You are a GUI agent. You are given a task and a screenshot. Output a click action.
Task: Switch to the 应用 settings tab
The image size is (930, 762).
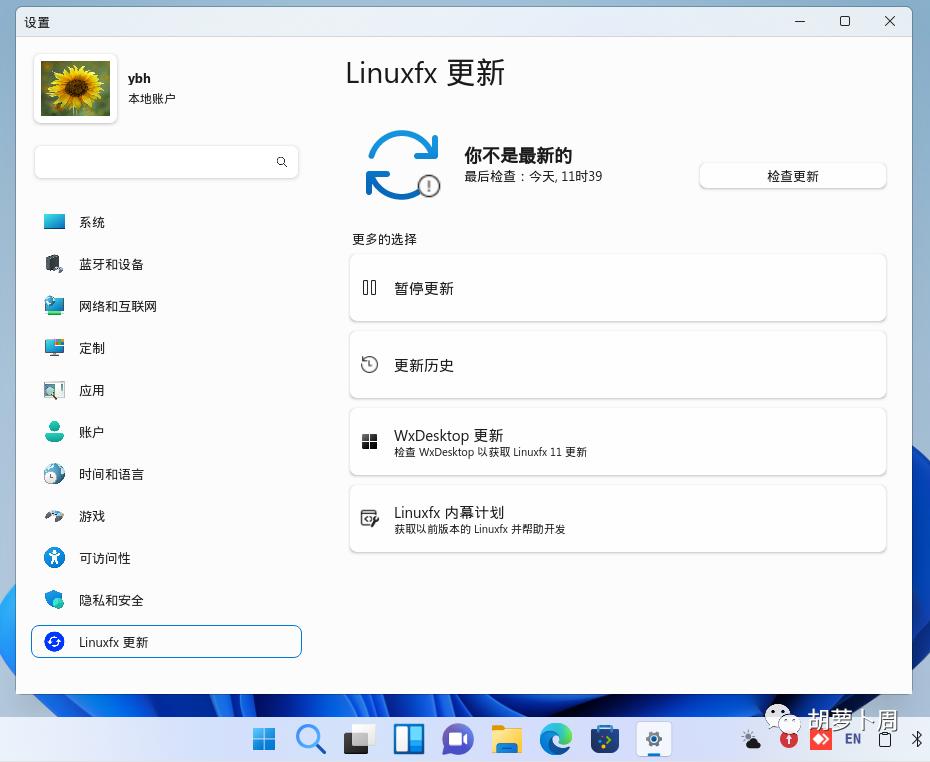[x=91, y=390]
